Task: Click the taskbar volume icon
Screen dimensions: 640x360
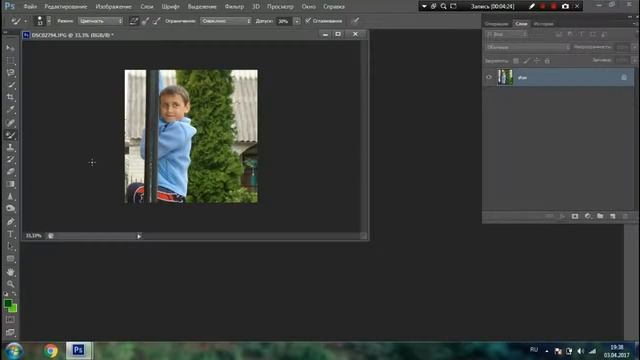Action: [x=580, y=351]
